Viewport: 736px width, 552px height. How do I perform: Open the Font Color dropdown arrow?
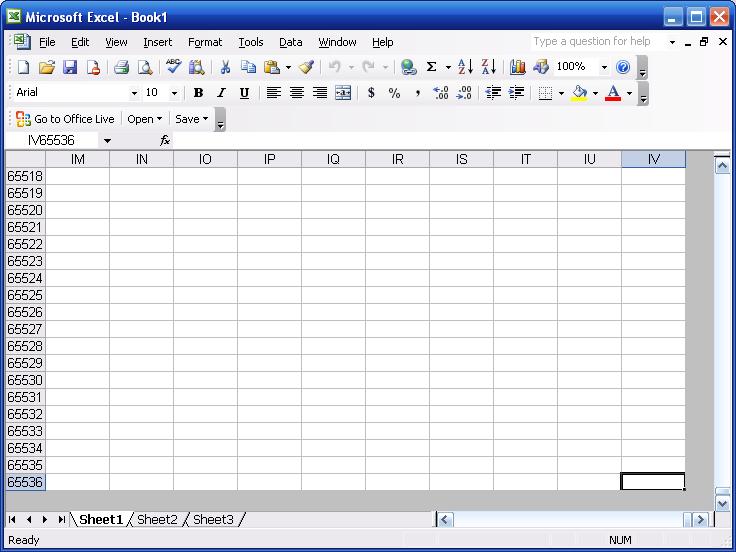pos(629,93)
